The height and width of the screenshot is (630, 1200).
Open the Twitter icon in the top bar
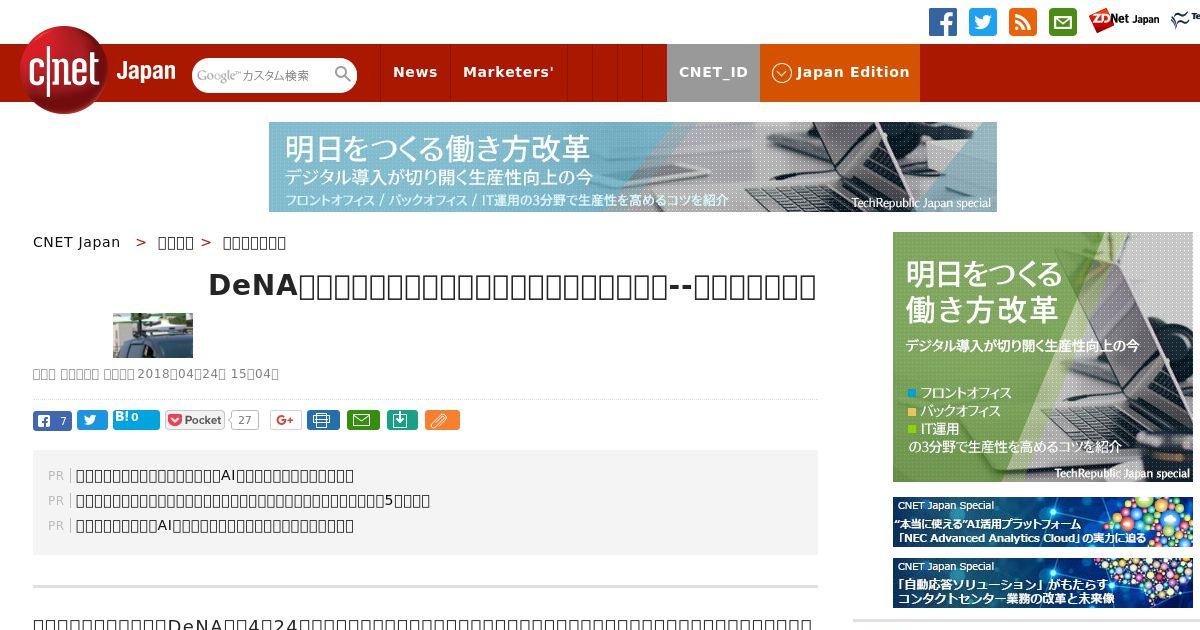(x=983, y=22)
